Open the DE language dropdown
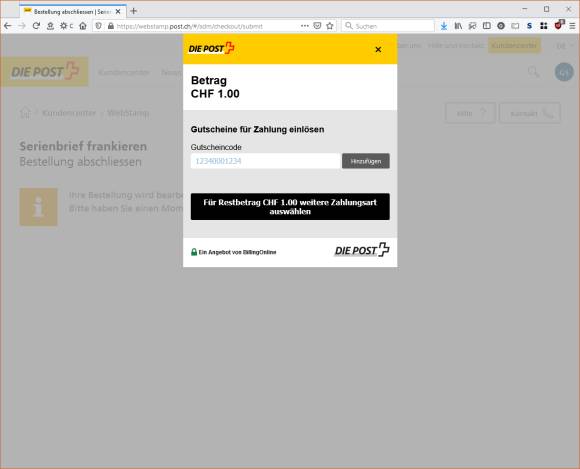The image size is (580, 469). pyautogui.click(x=565, y=46)
